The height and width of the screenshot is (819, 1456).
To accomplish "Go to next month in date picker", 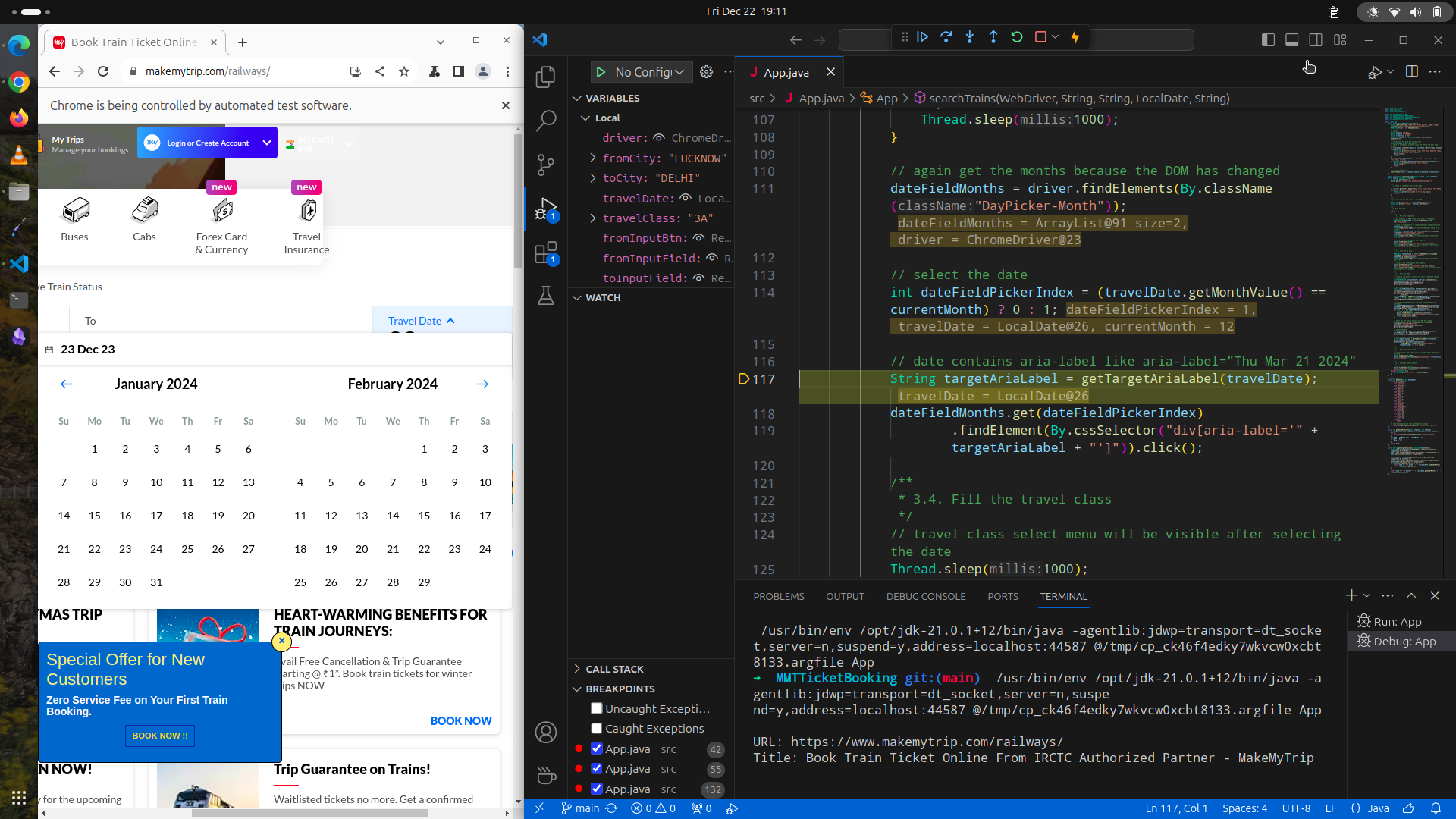I will tap(482, 384).
